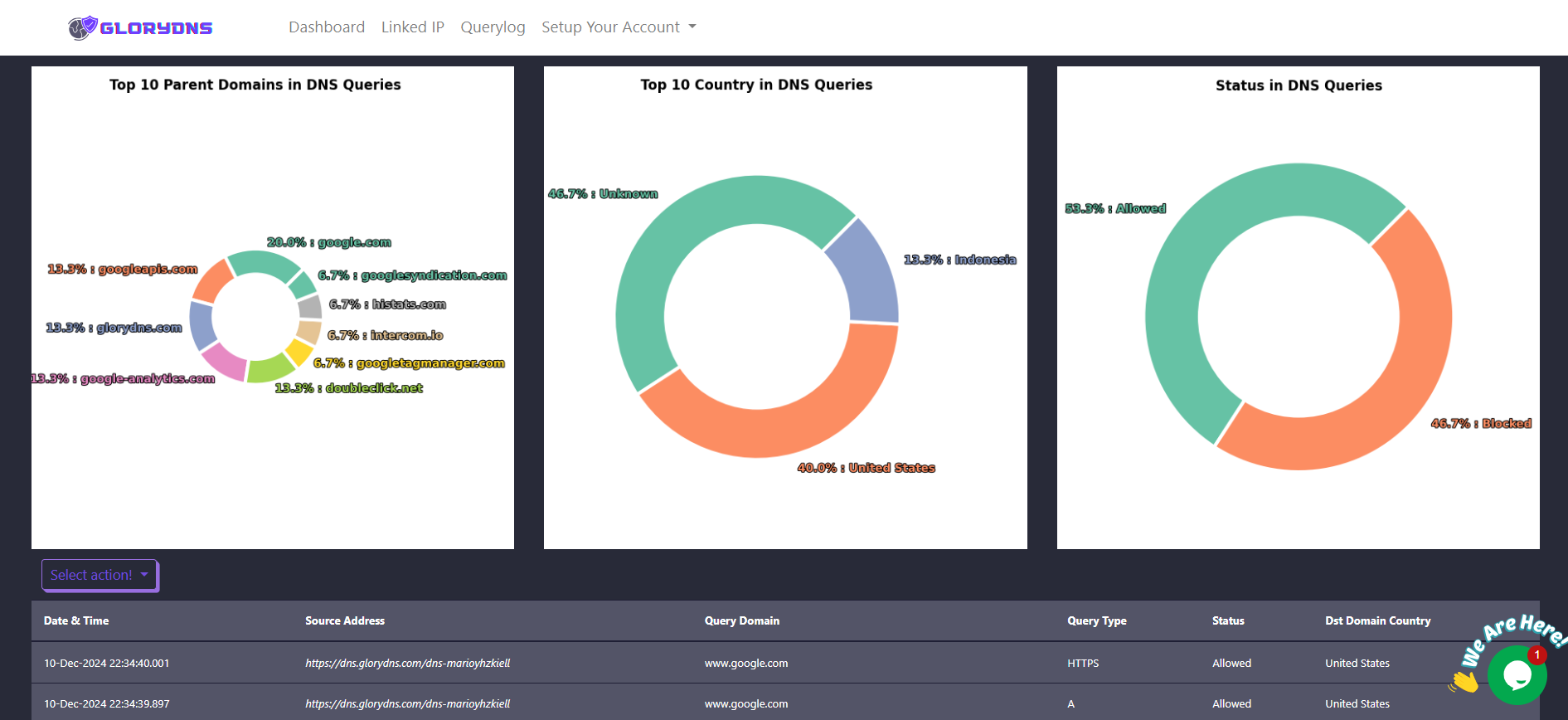The image size is (1568, 720).
Task: Click the 53.3% : Allowed label
Action: pyautogui.click(x=1115, y=208)
